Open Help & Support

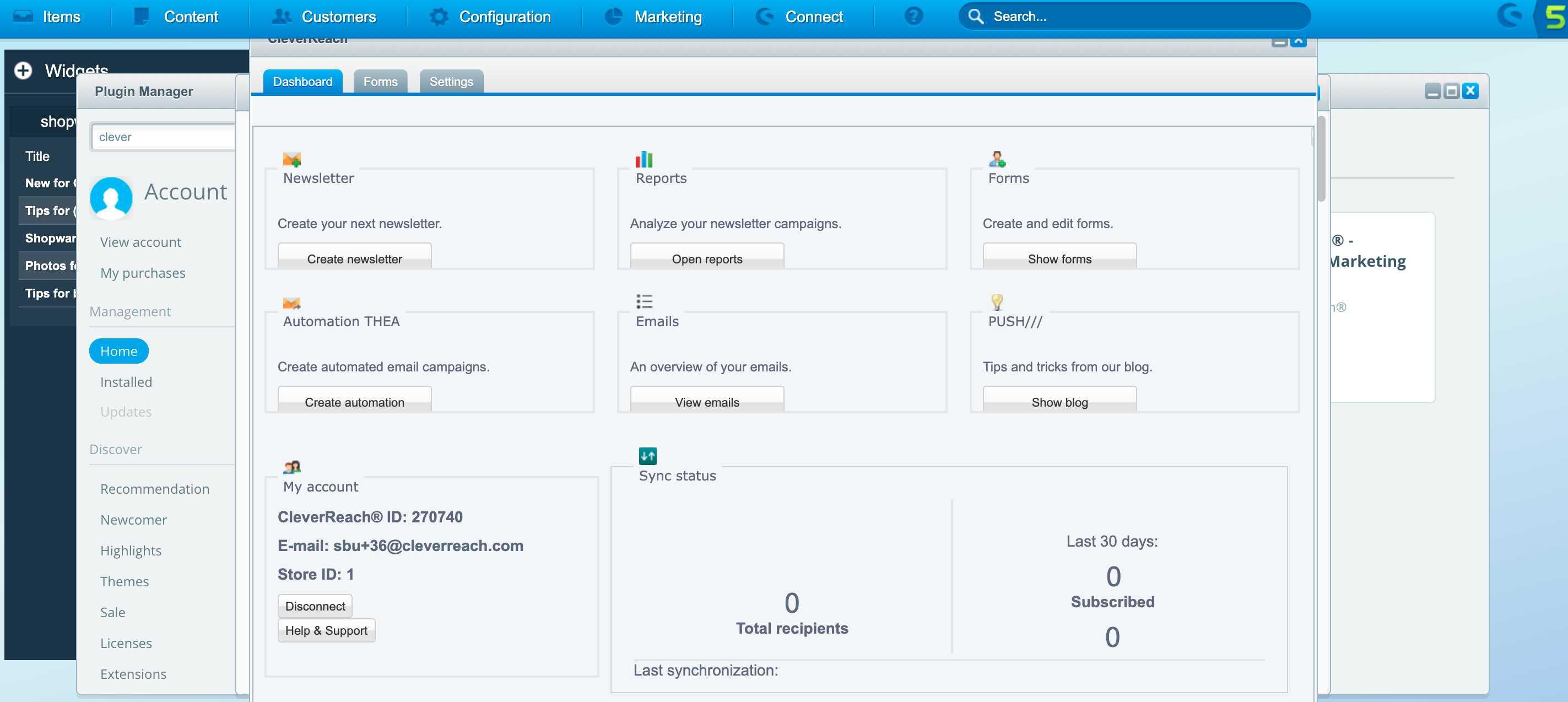pos(326,631)
